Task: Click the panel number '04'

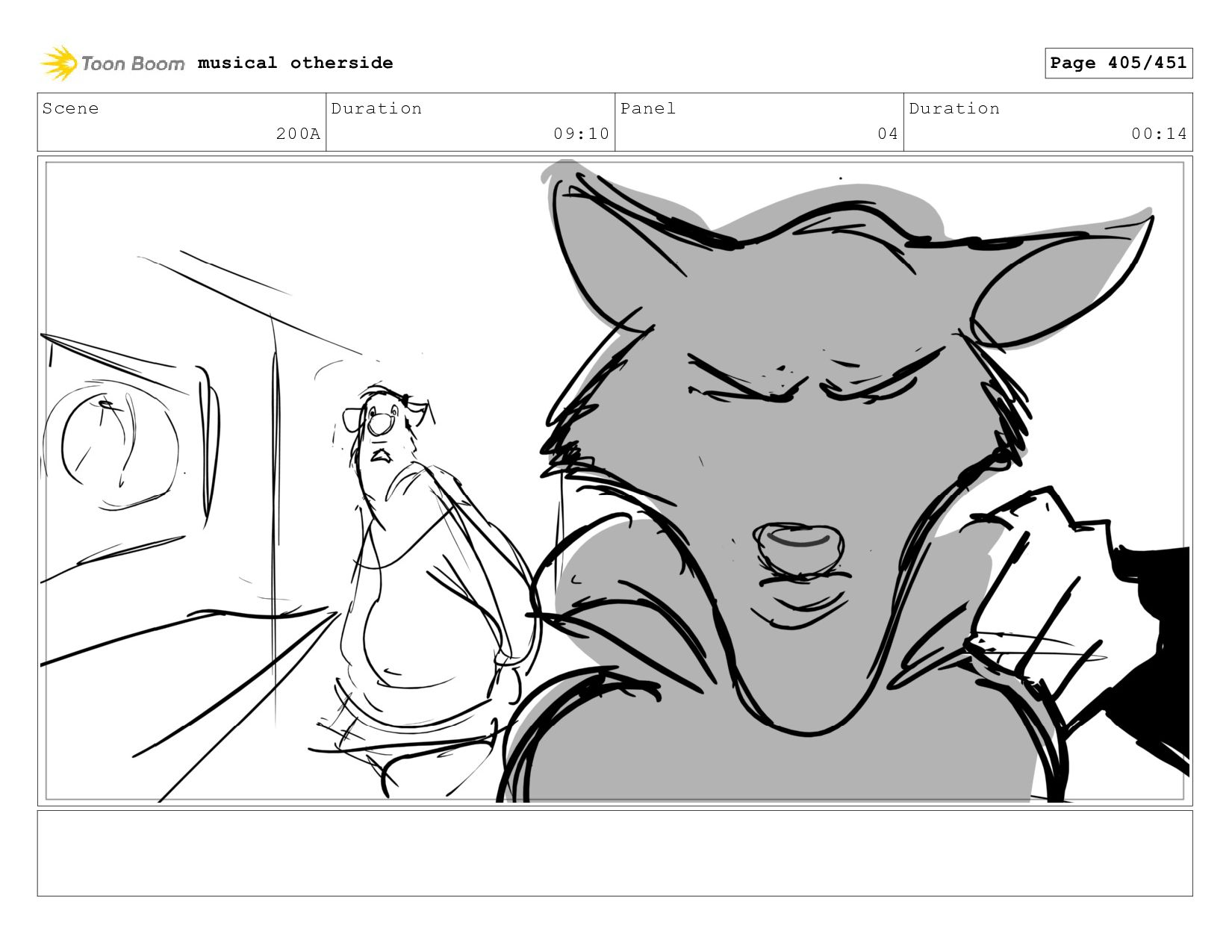Action: pos(887,134)
